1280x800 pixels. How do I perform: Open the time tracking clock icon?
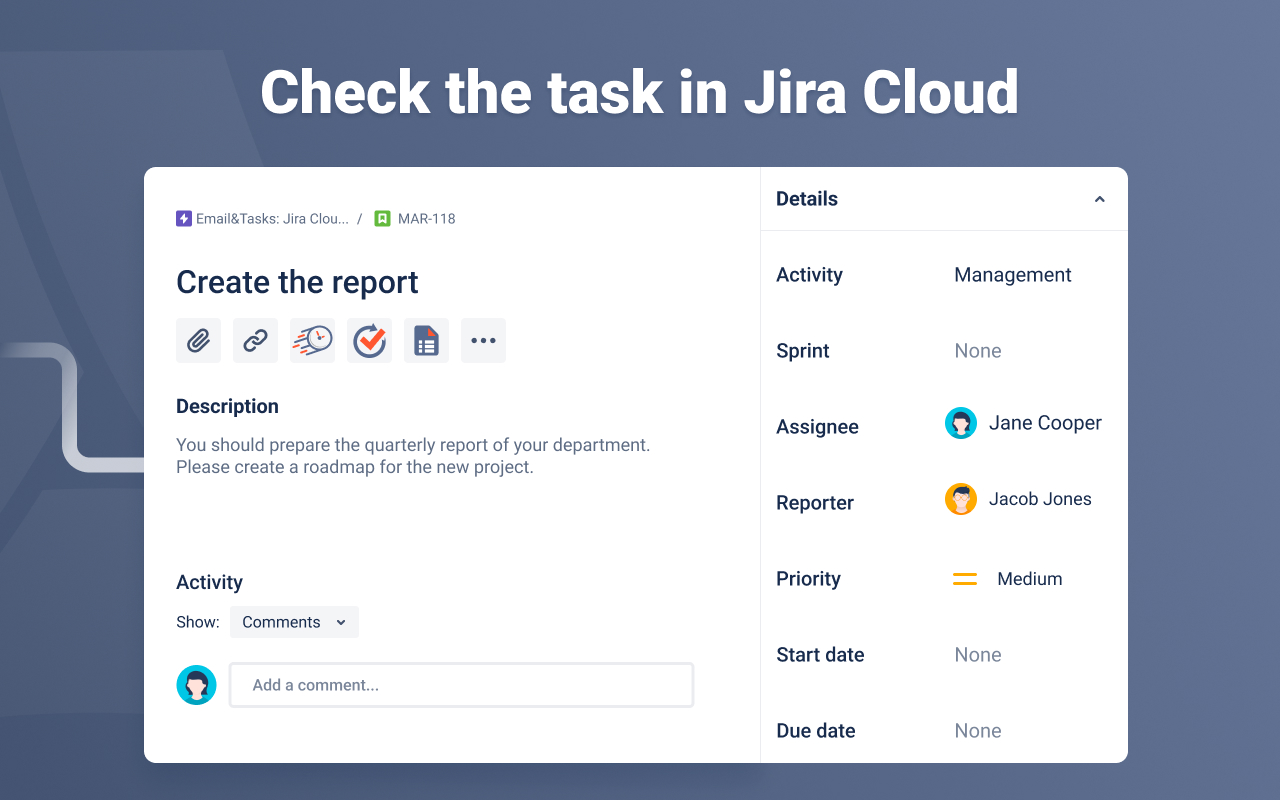(x=312, y=340)
